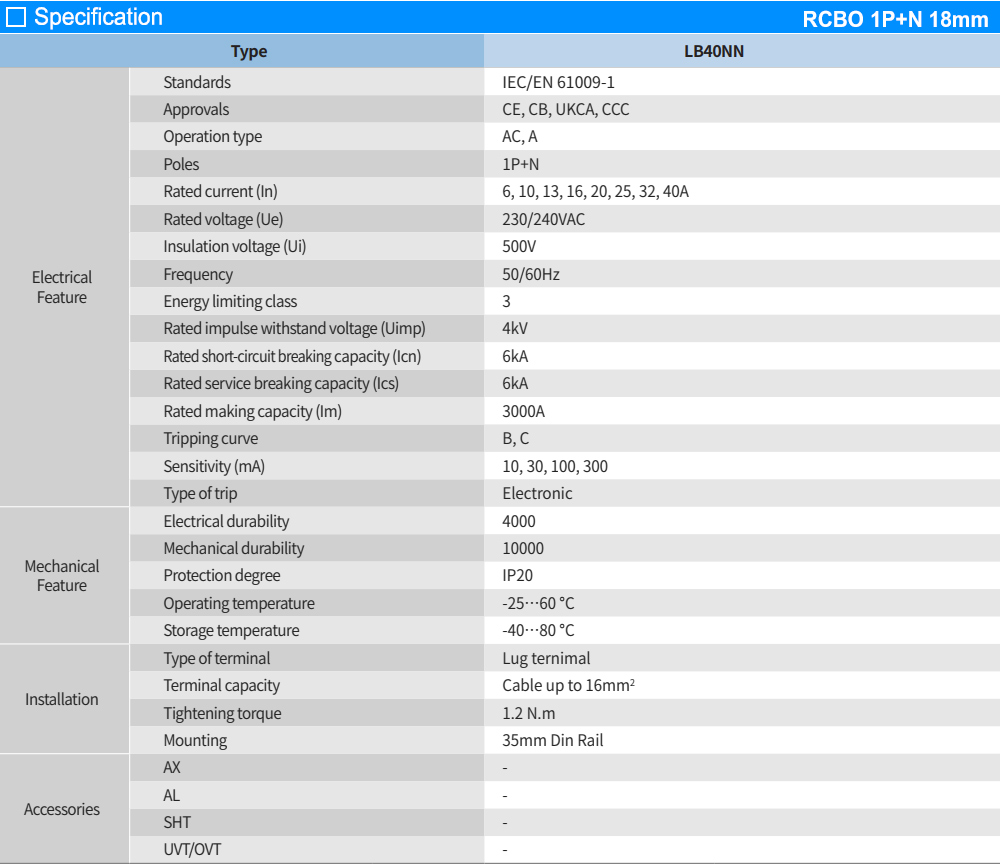The image size is (1000, 865).
Task: Click the UVT/OVT accessory label
Action: click(x=193, y=850)
